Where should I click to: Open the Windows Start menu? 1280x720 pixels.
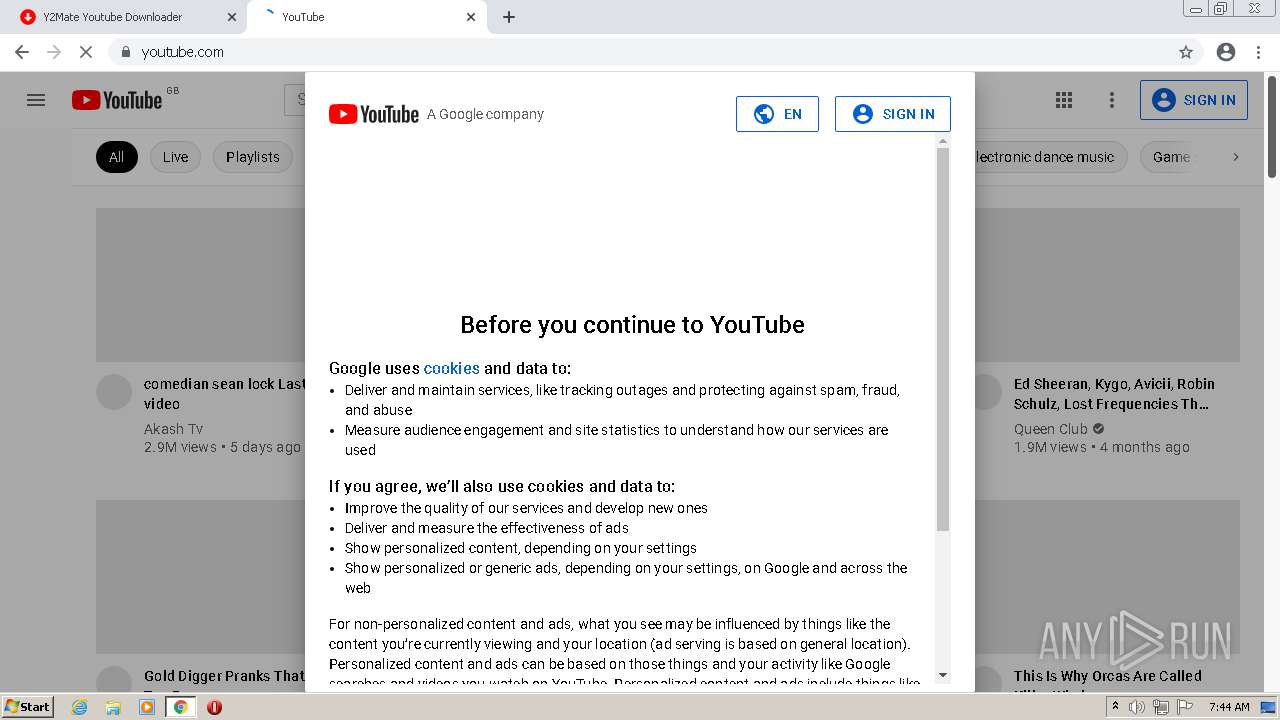click(x=28, y=707)
